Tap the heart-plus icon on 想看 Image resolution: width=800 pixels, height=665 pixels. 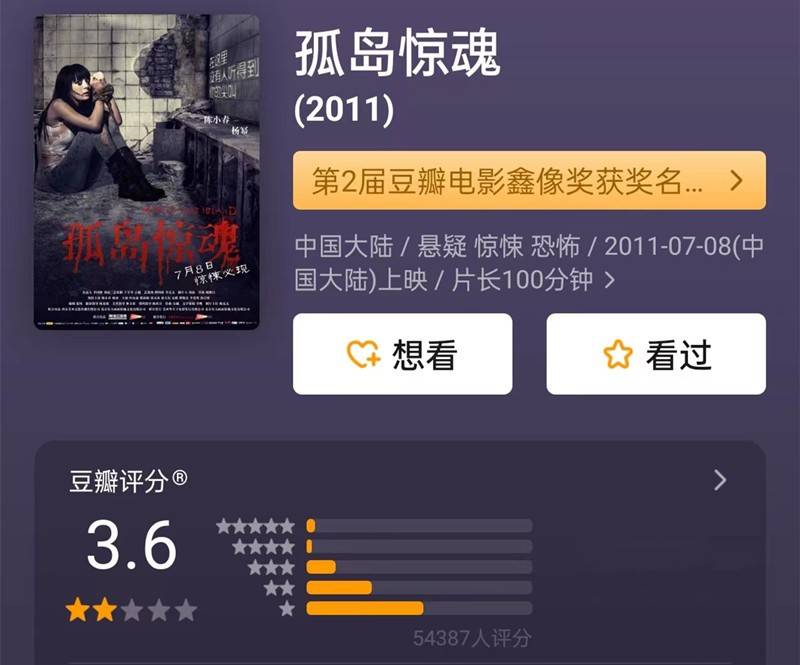point(363,354)
